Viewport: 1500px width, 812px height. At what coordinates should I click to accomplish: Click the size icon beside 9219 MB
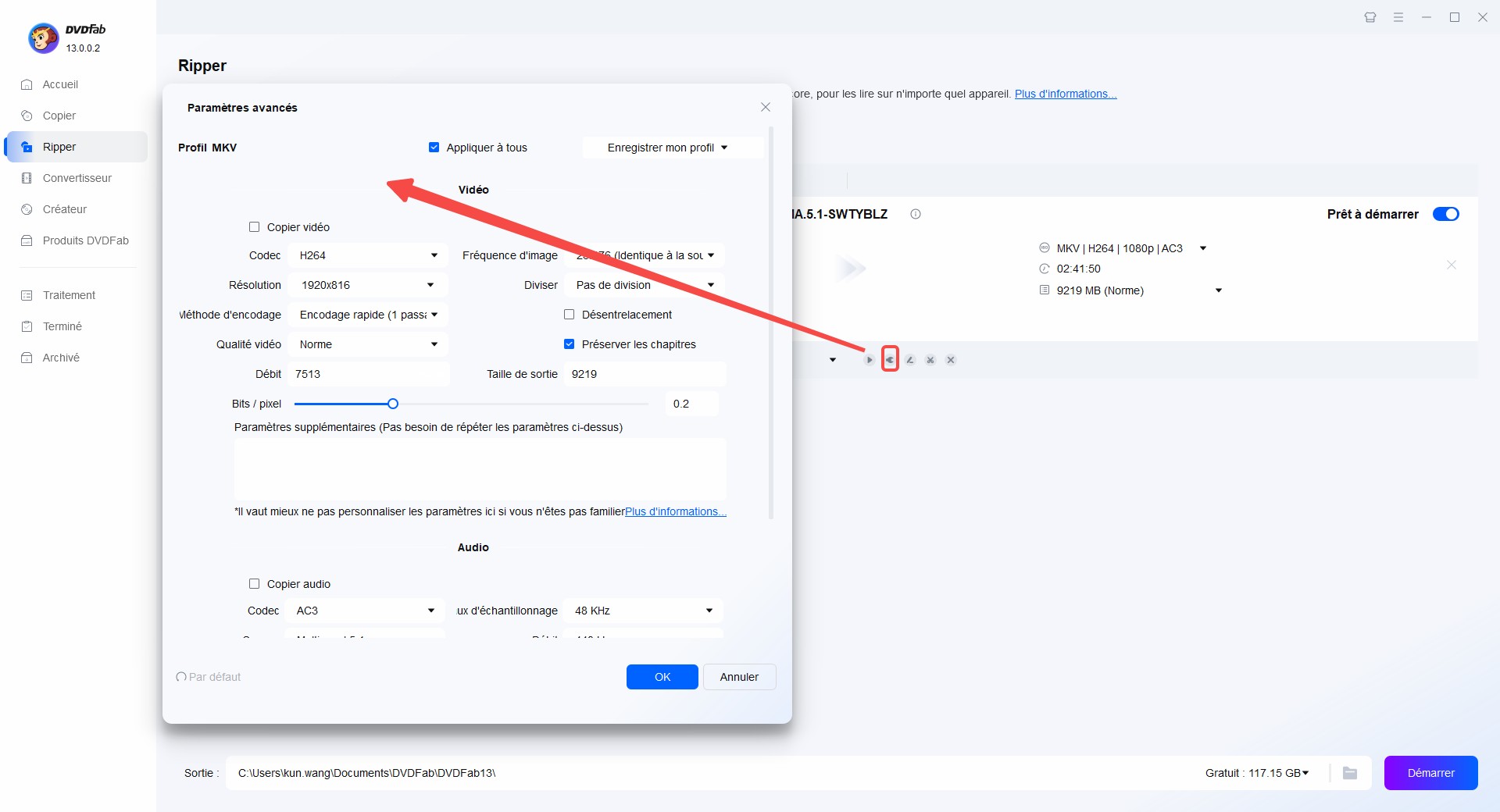(1045, 290)
